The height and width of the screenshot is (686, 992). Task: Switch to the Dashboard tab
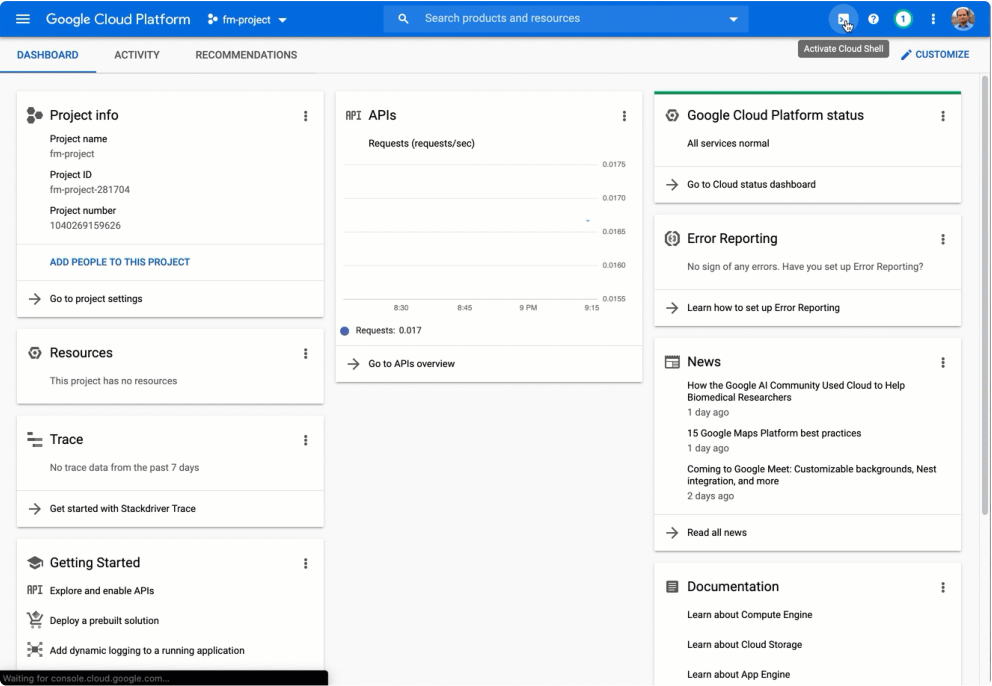coord(47,55)
